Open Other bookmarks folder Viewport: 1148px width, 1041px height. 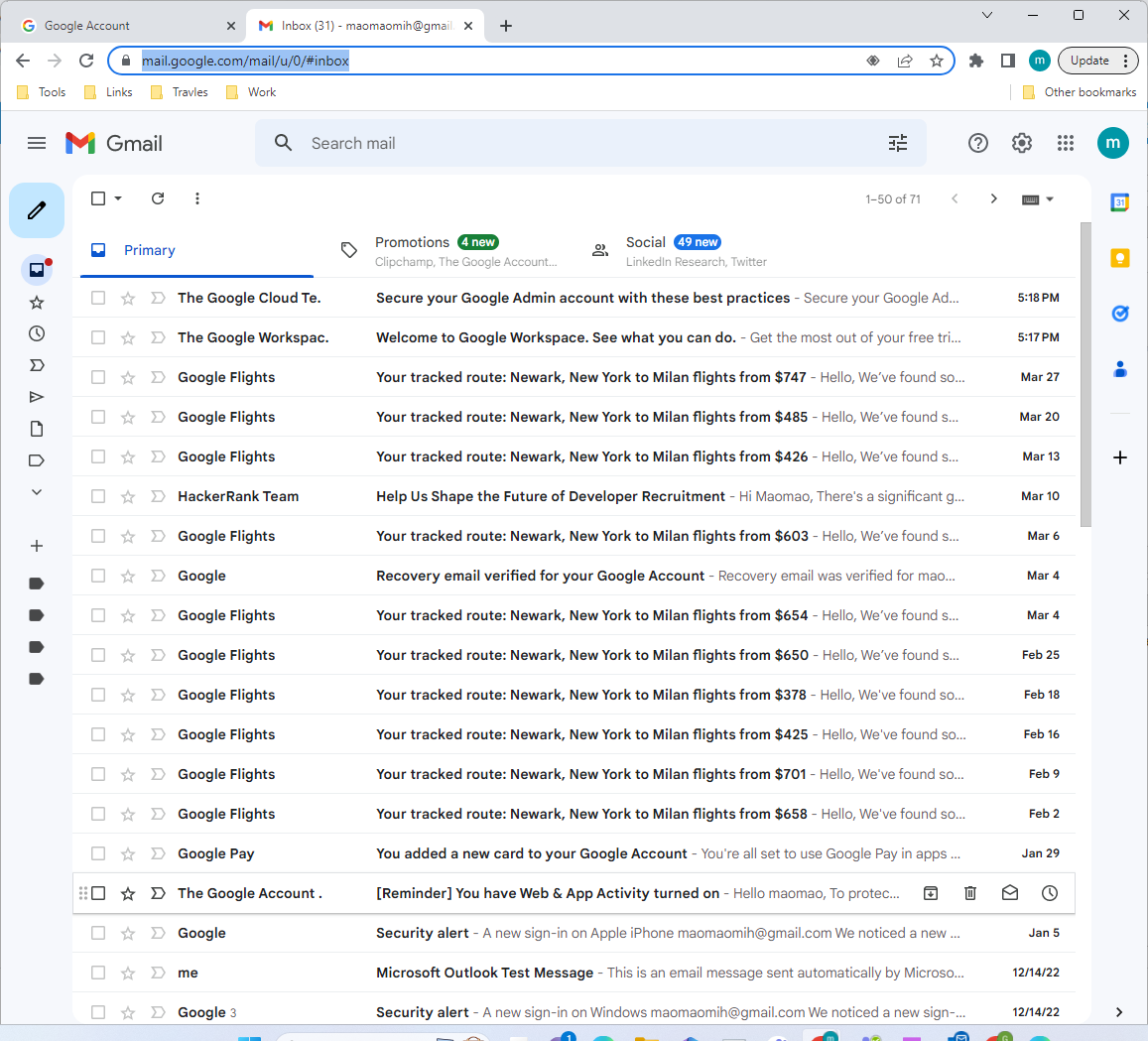(x=1080, y=92)
